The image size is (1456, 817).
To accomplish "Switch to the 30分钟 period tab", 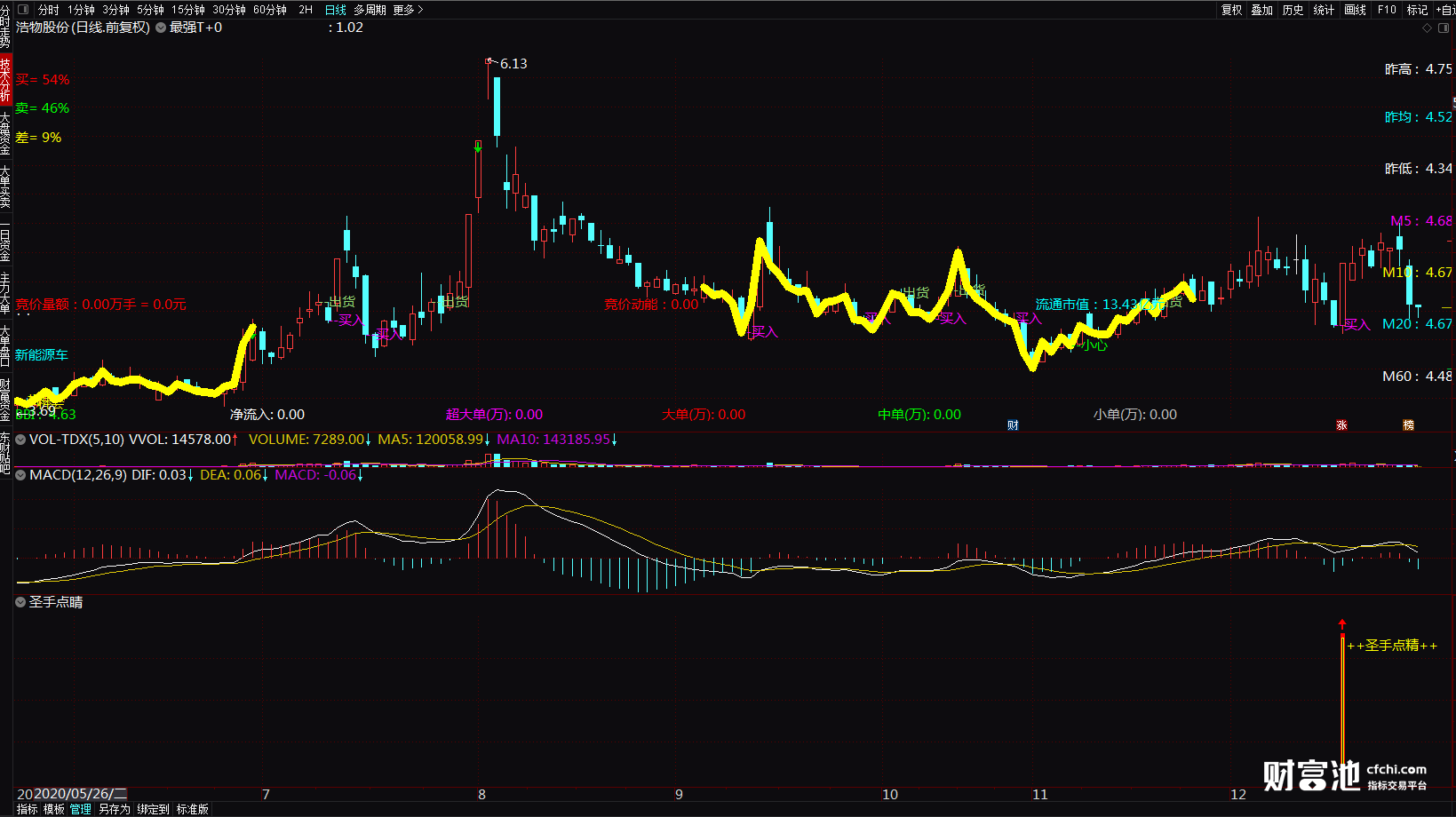I will click(229, 10).
